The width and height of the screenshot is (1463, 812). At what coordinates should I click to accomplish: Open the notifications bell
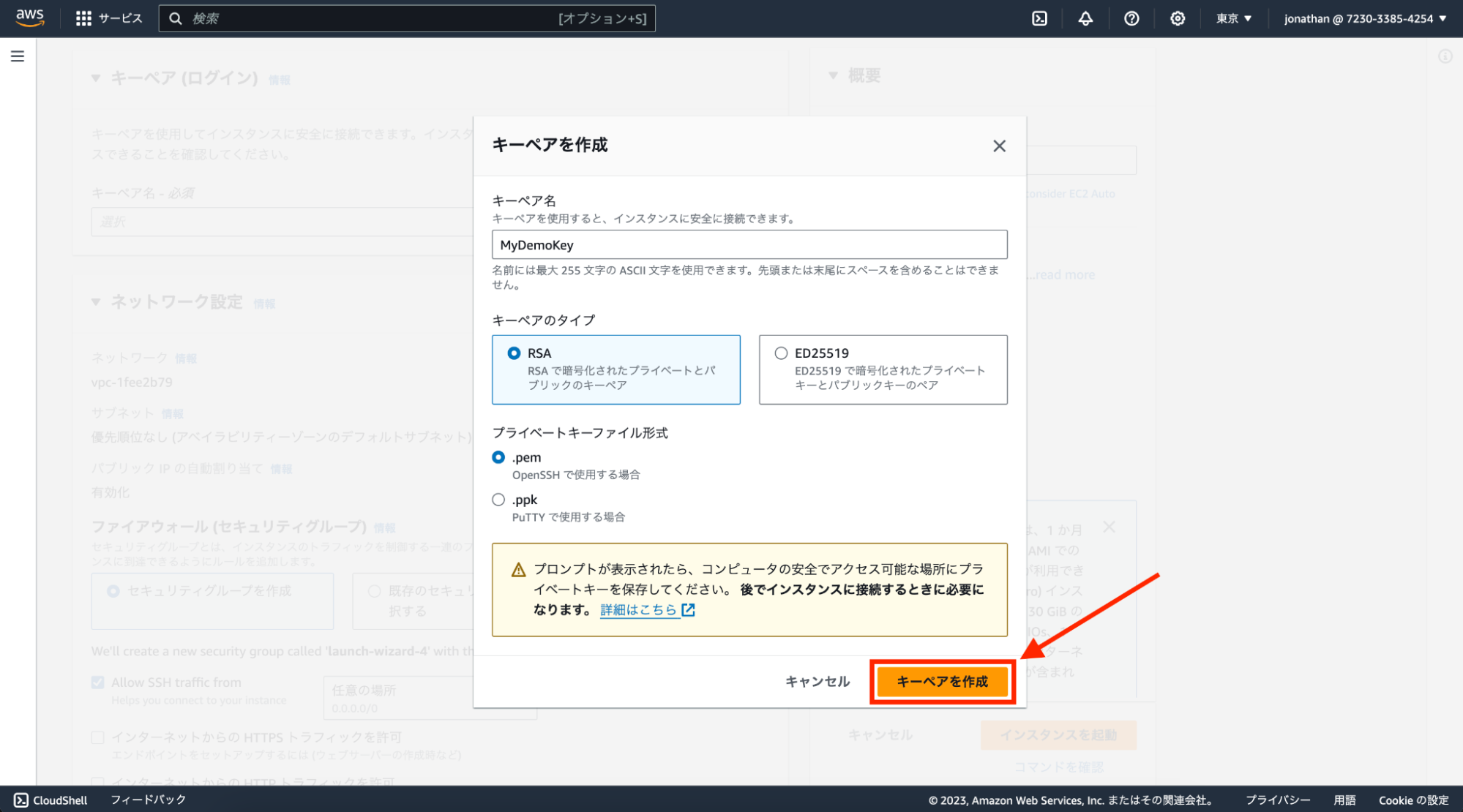coord(1085,18)
